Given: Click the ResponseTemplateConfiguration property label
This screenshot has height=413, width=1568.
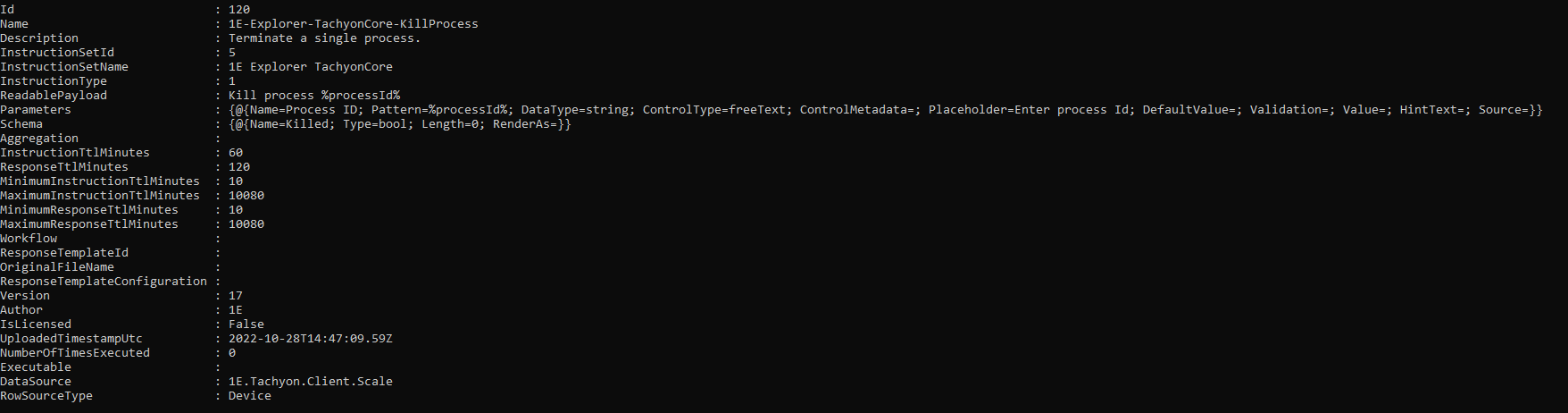Looking at the screenshot, I should tap(104, 282).
